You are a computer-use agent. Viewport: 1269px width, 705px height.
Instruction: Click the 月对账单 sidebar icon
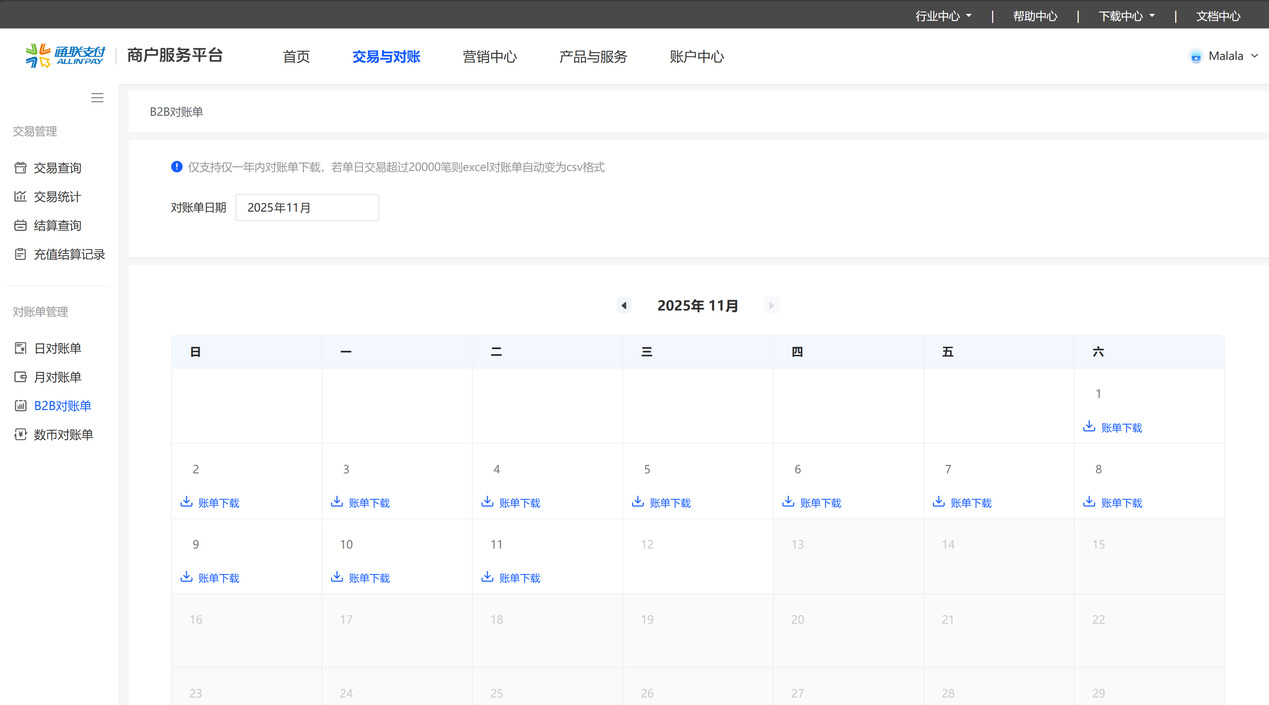(x=20, y=377)
